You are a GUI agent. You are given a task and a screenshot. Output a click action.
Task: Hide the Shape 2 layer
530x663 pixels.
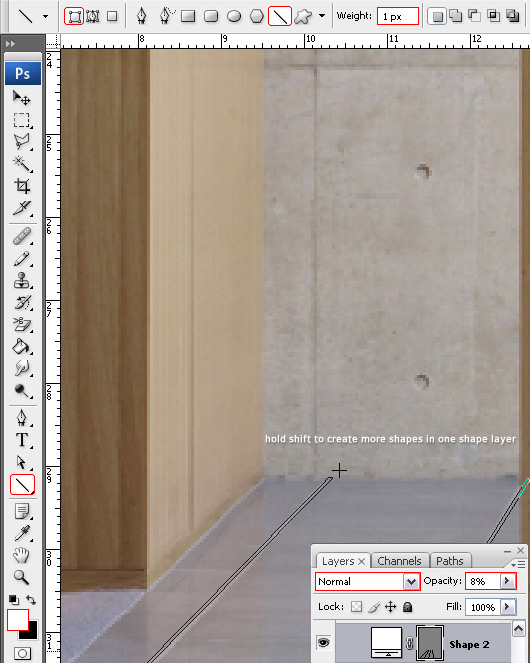click(x=324, y=643)
